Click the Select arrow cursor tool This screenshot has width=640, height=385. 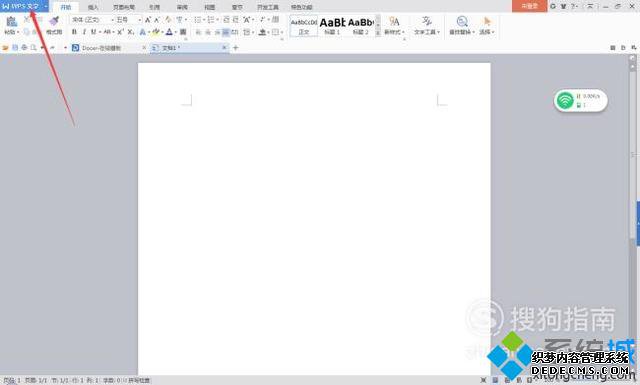click(x=487, y=21)
